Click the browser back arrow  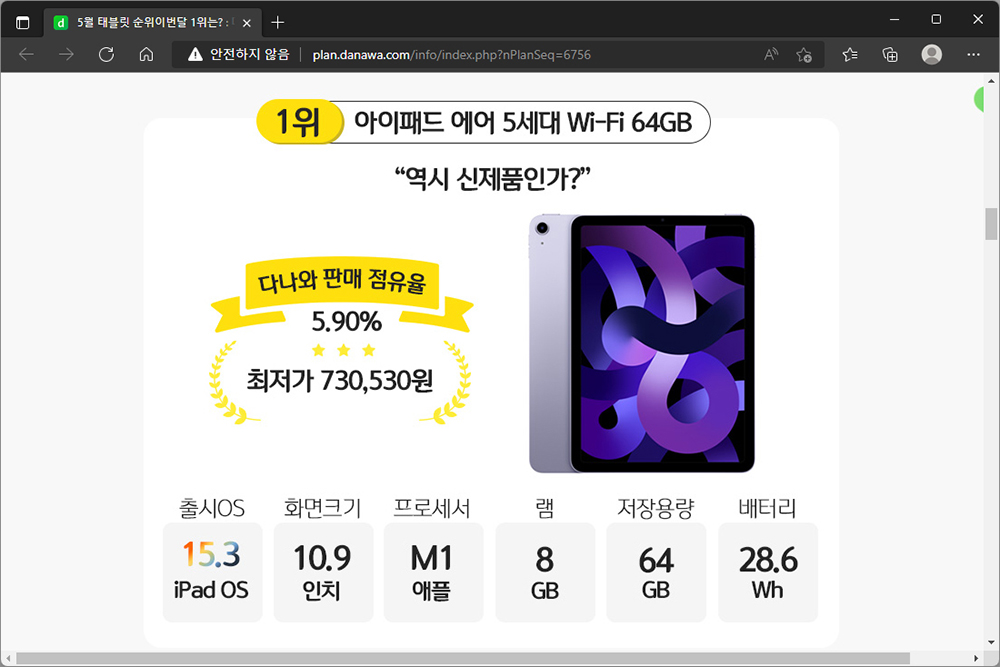click(x=26, y=55)
